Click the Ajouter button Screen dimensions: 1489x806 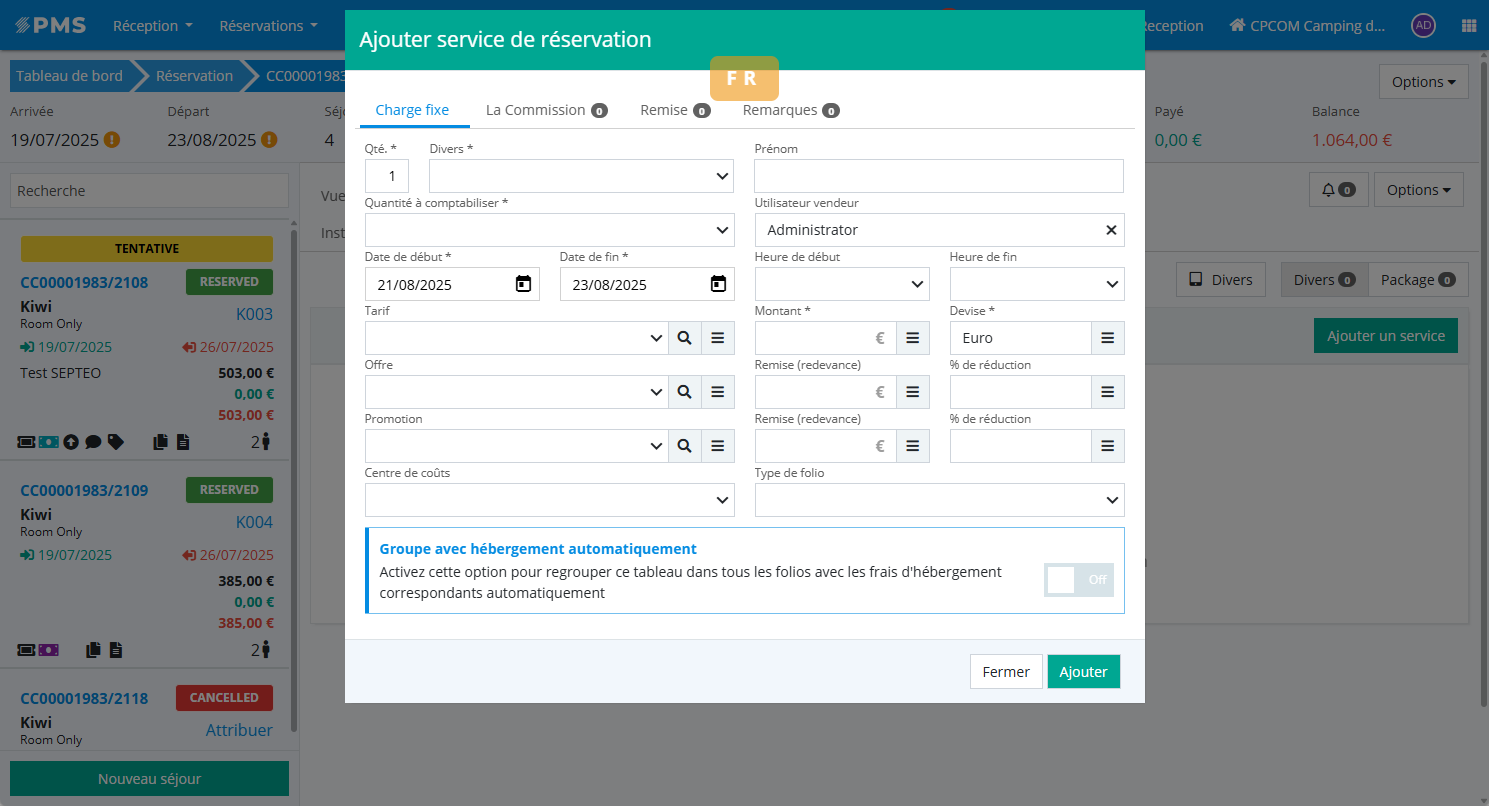[1083, 672]
